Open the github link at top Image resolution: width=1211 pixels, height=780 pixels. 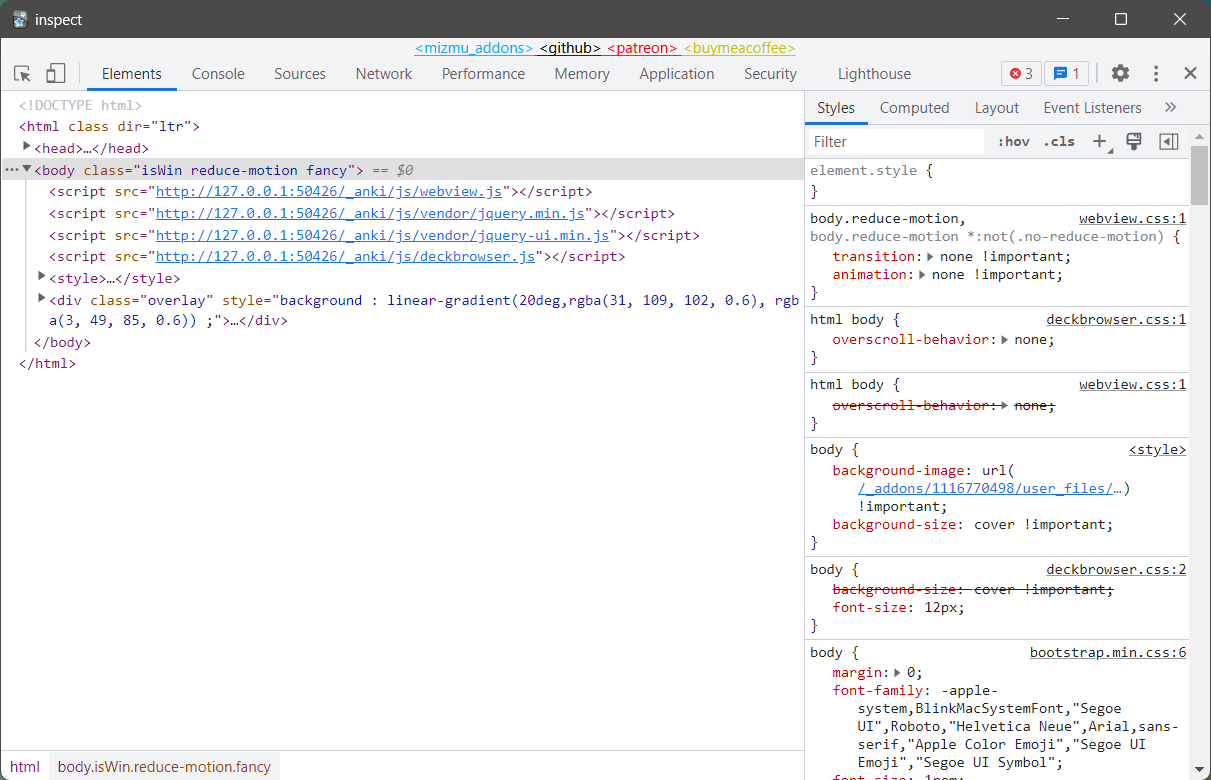tap(569, 47)
